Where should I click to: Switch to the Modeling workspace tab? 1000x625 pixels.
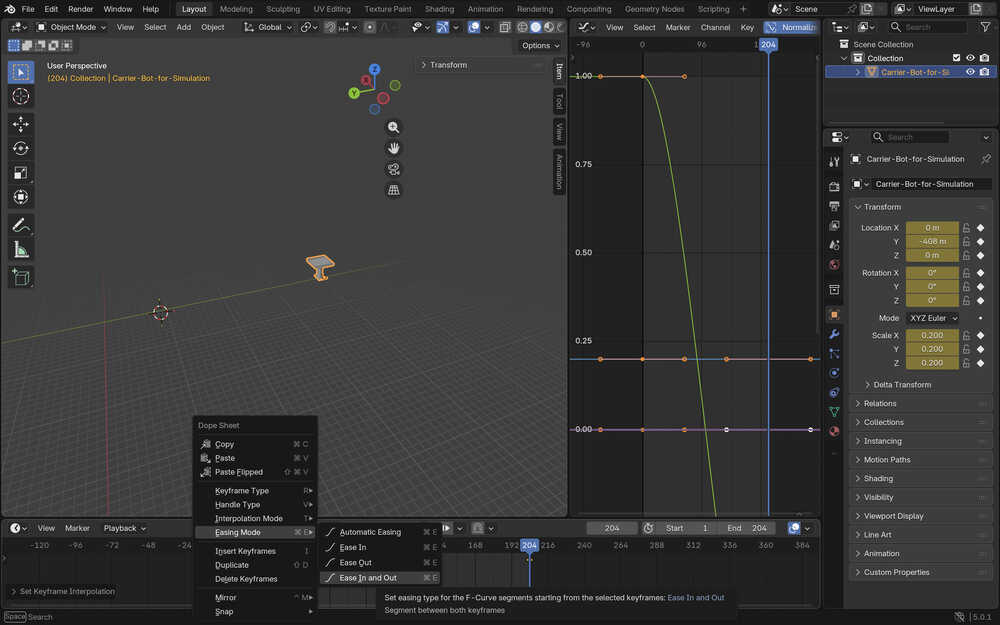(236, 9)
